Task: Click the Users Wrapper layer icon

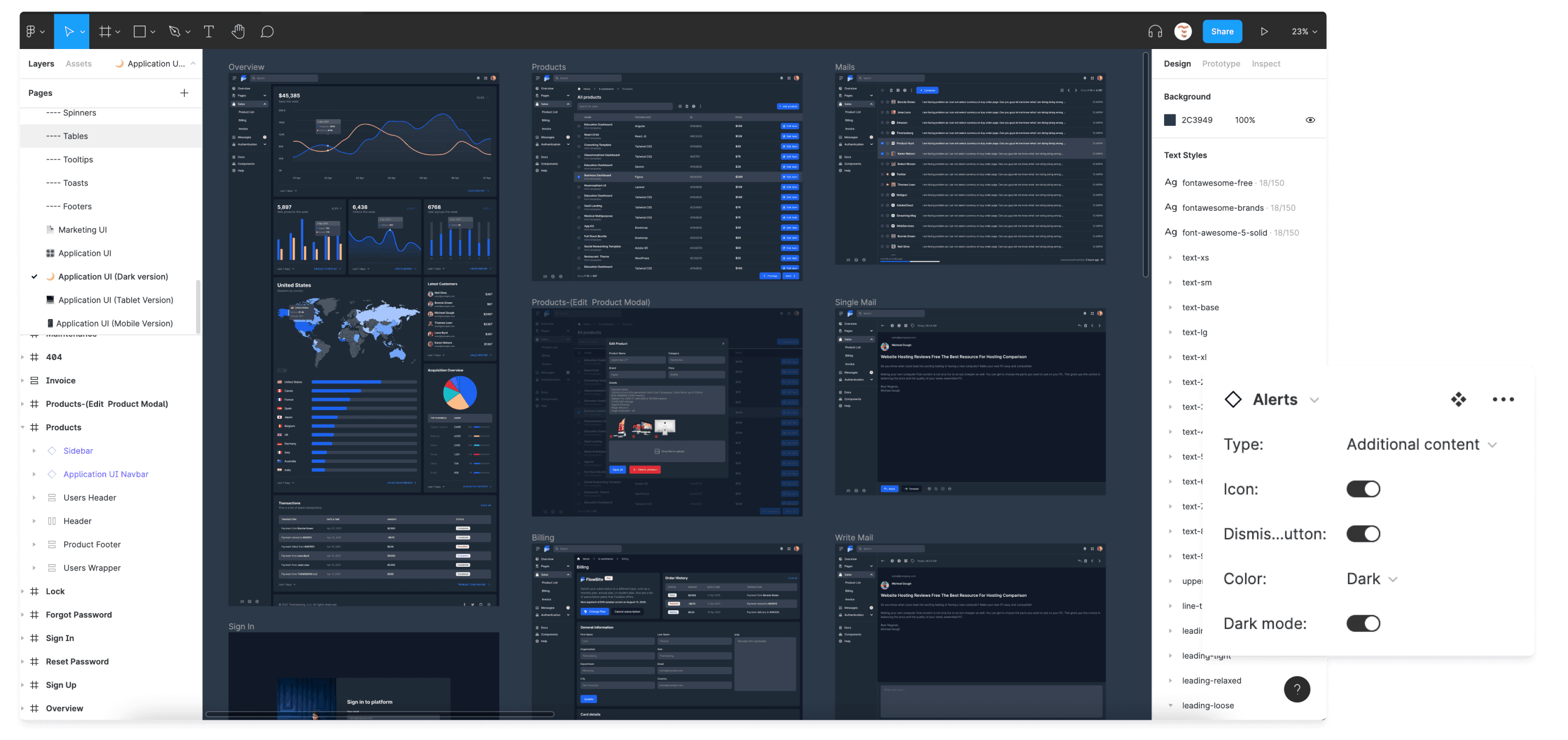Action: pos(52,568)
